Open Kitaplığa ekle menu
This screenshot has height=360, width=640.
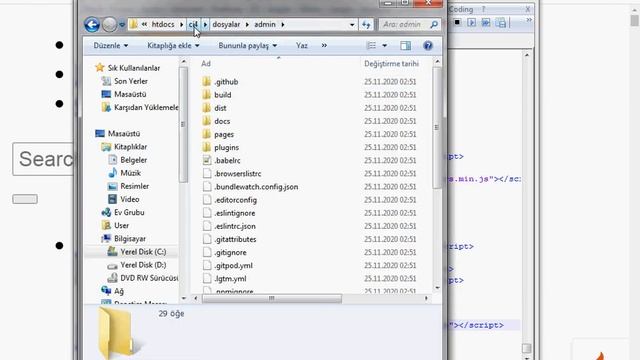tap(173, 46)
